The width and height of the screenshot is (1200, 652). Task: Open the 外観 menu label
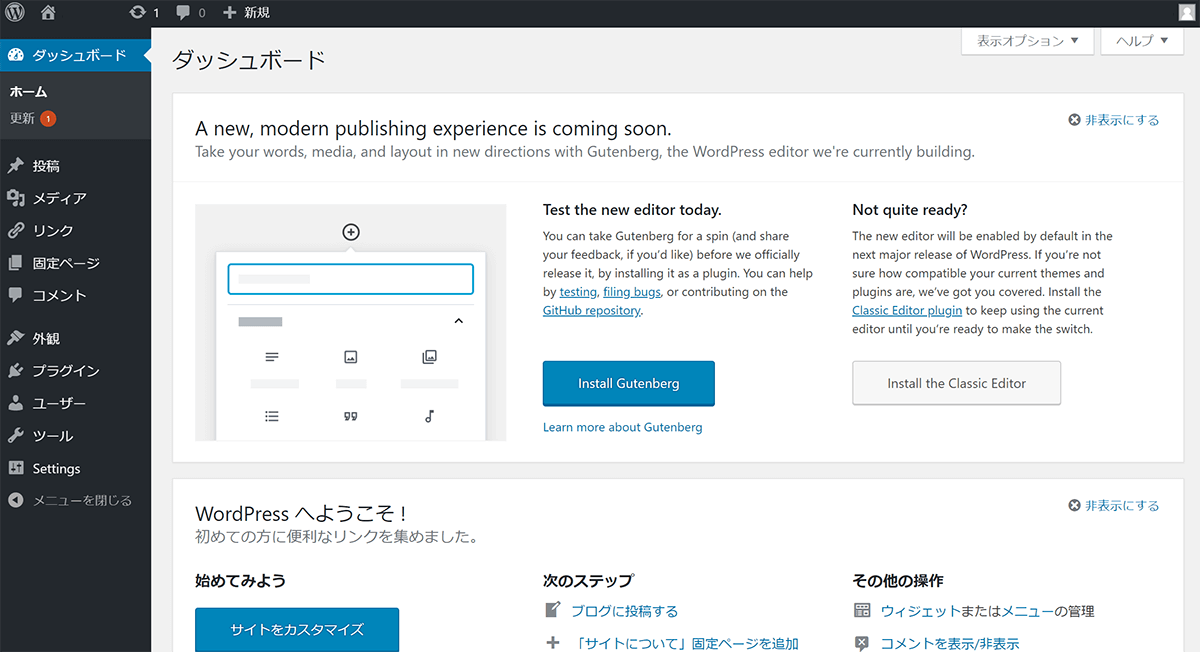[46, 338]
